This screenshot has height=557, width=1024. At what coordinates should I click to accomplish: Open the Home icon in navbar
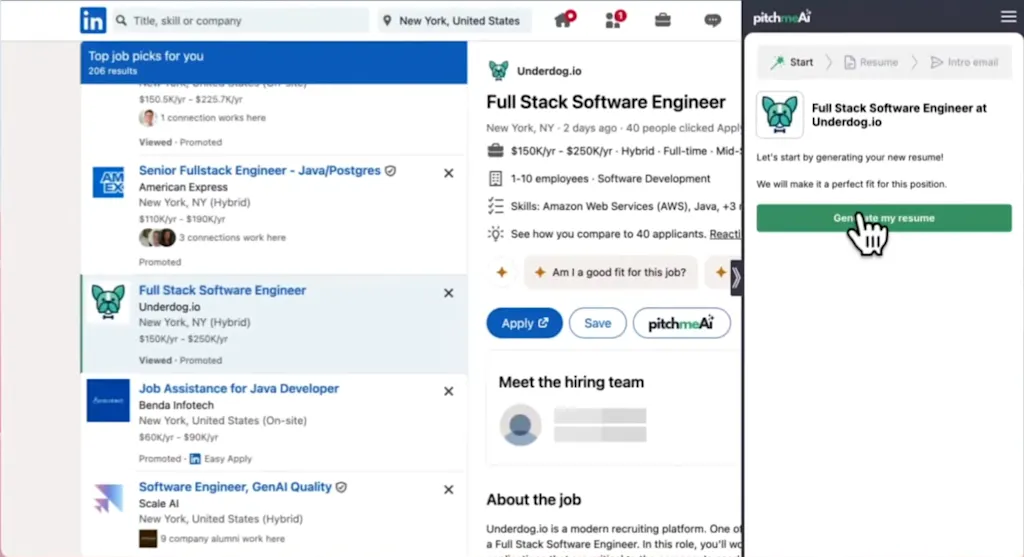coord(563,20)
